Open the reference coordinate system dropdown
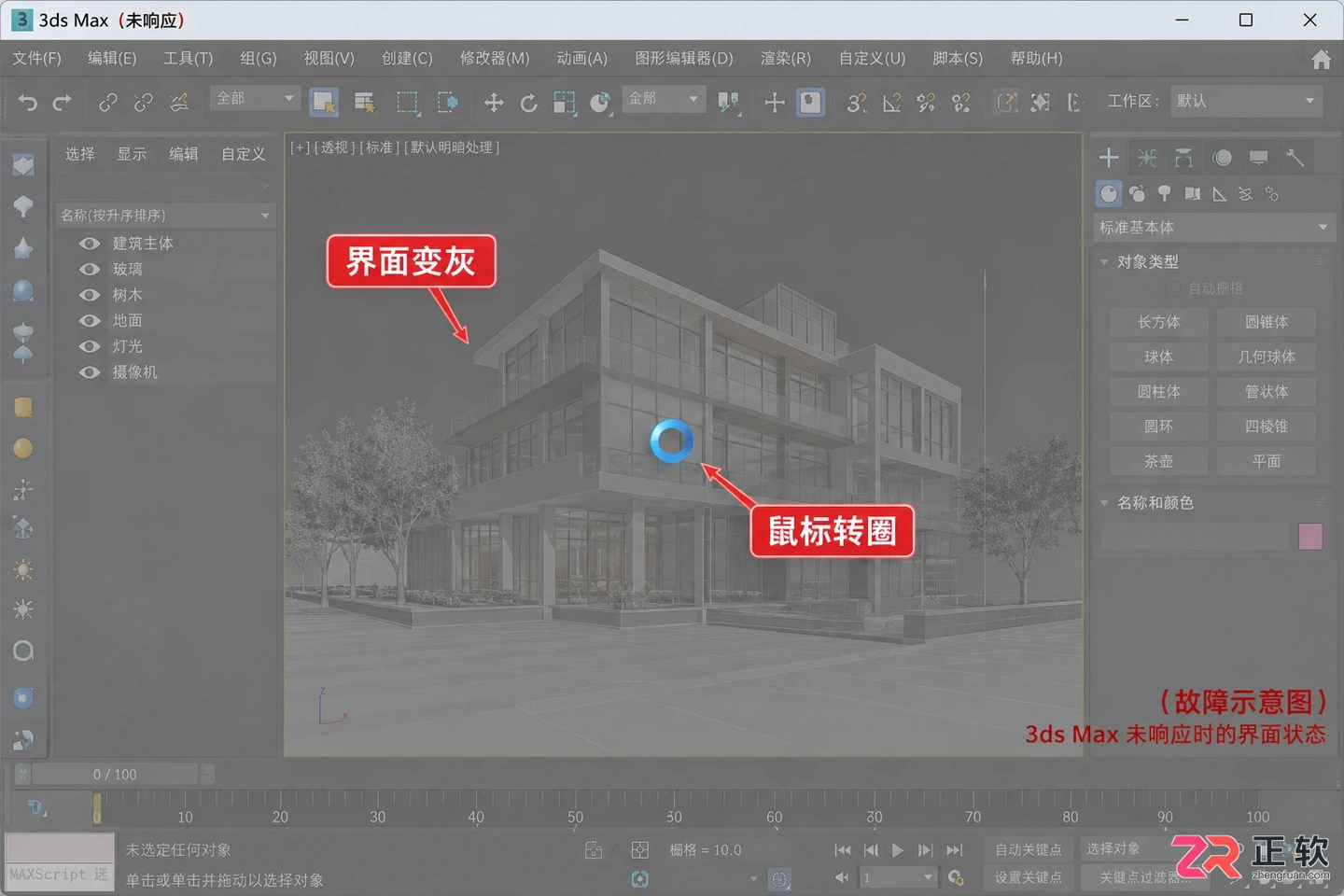The image size is (1344, 896). coord(664,98)
